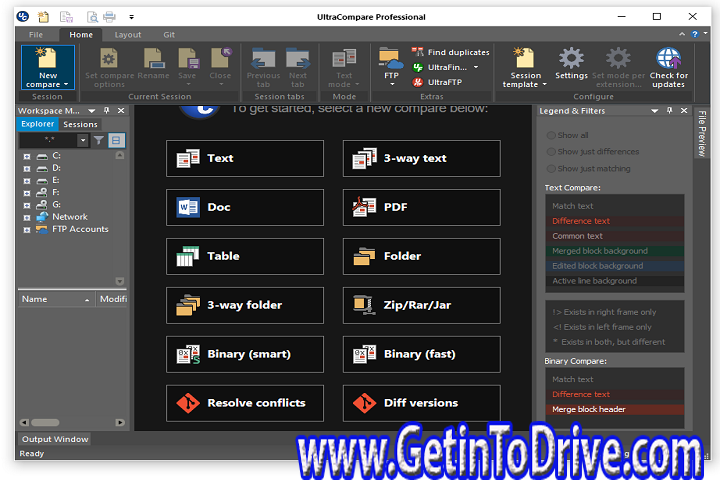The width and height of the screenshot is (720, 480).
Task: Click Set mode per extension icon
Action: pyautogui.click(x=618, y=58)
